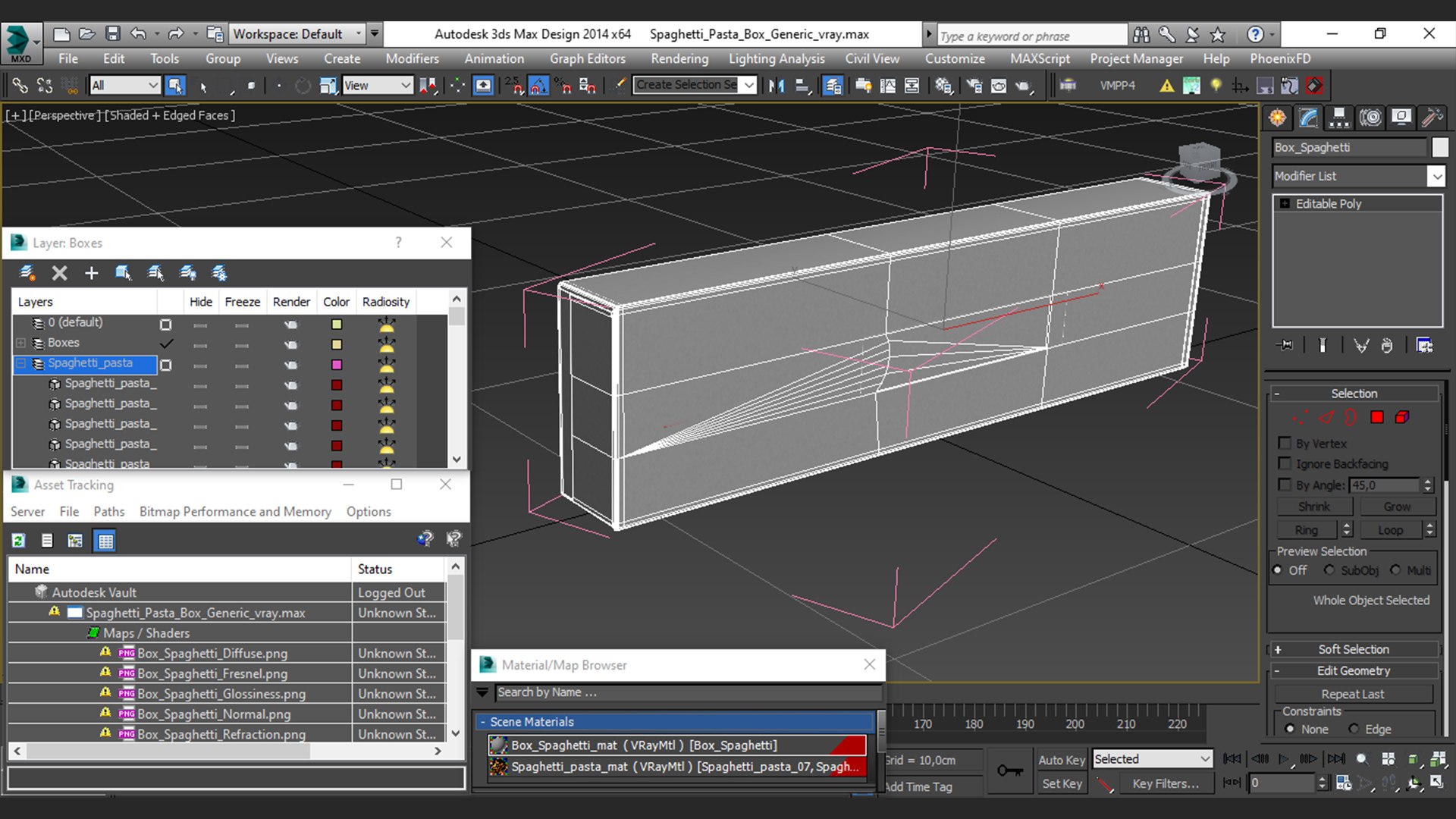This screenshot has width=1456, height=819.
Task: Open Bitmap Performance and Memory menu
Action: [x=235, y=512]
